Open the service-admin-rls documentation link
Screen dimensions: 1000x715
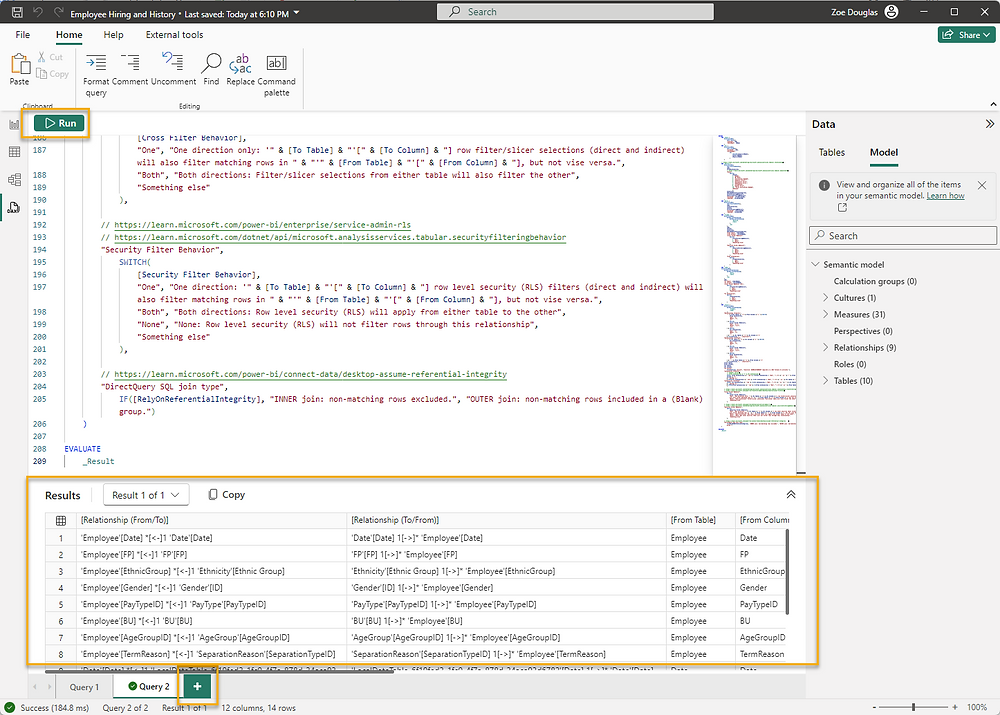click(x=263, y=225)
